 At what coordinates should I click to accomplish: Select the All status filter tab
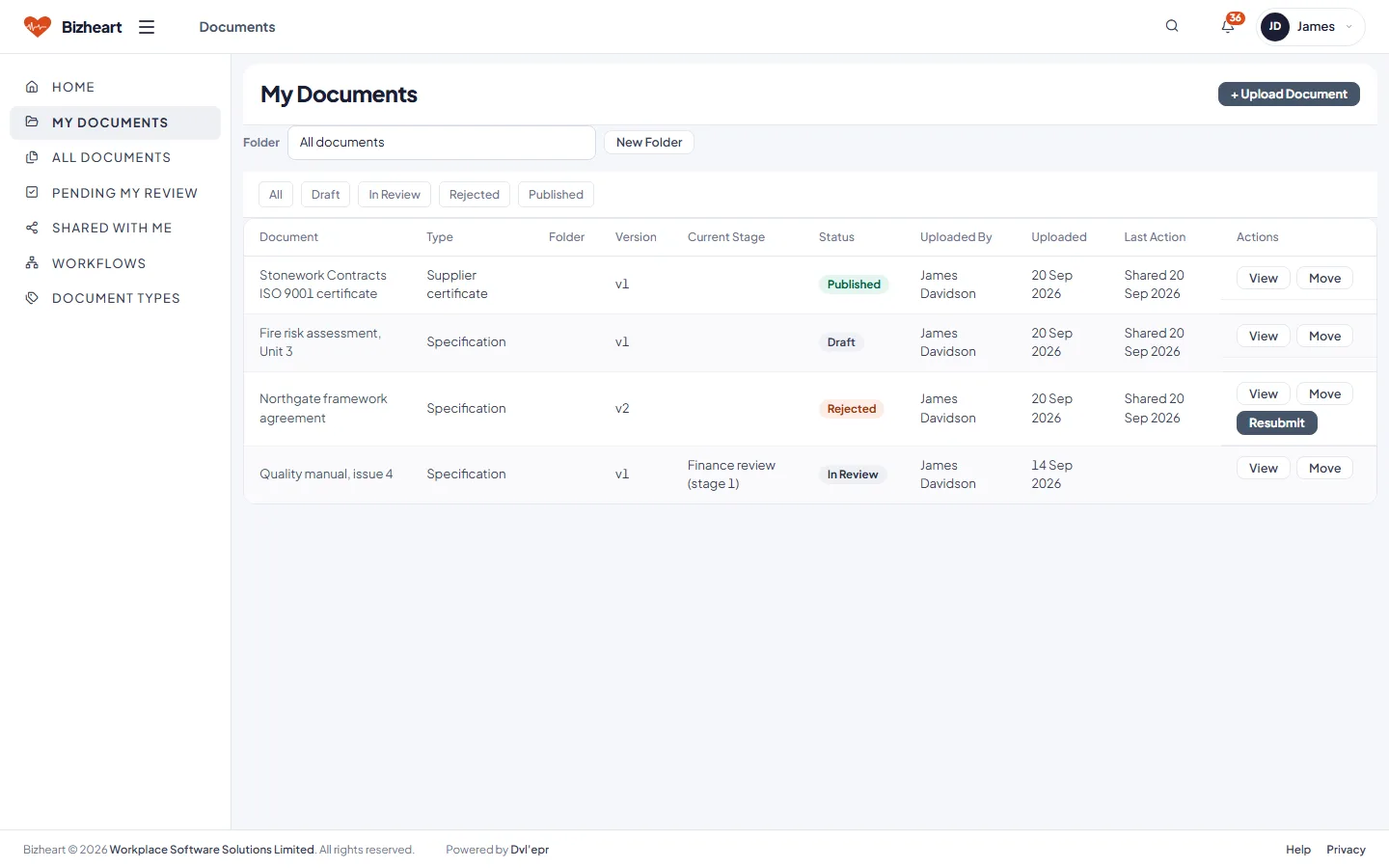tap(276, 195)
